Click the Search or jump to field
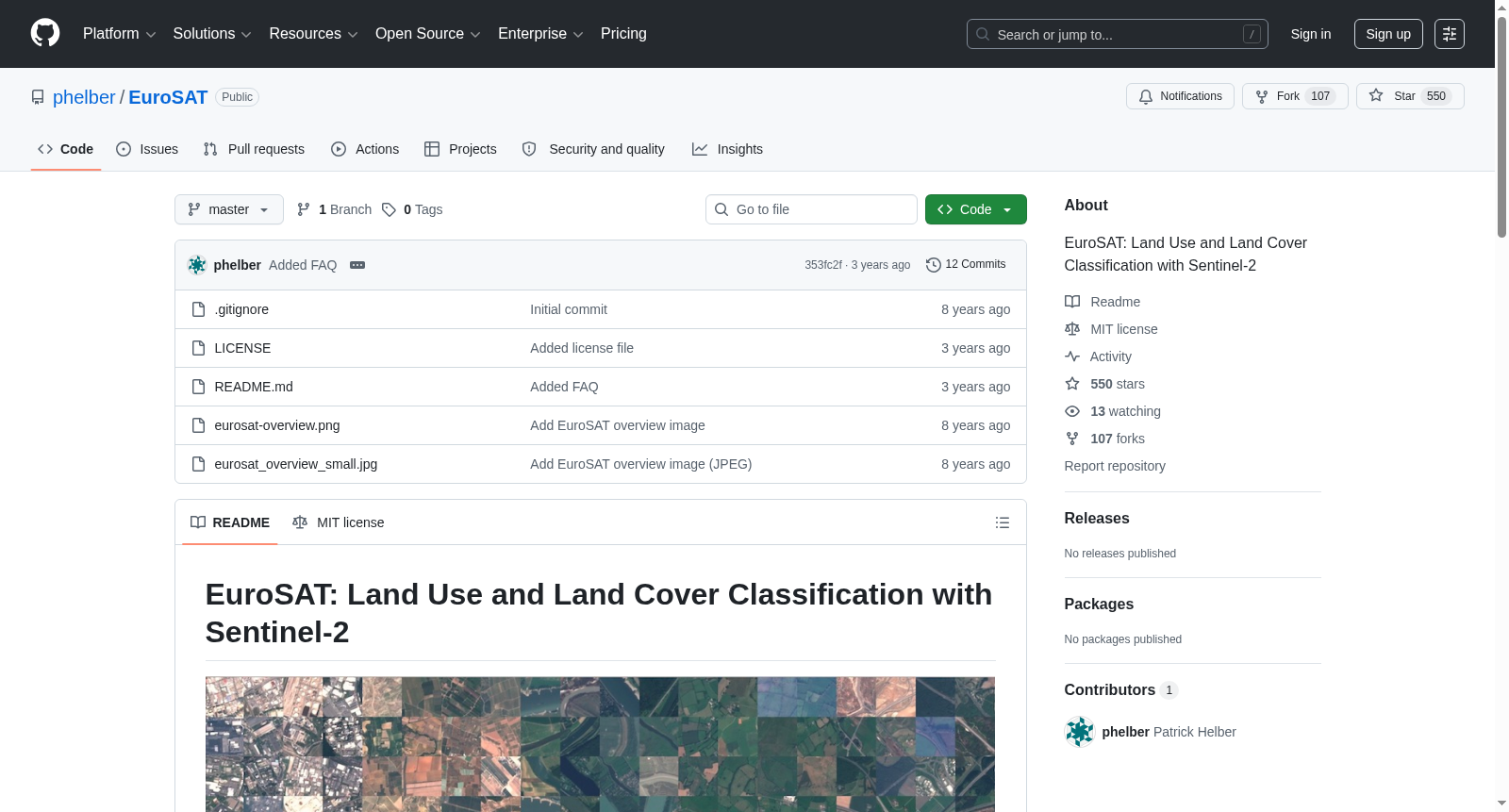 (x=1118, y=34)
